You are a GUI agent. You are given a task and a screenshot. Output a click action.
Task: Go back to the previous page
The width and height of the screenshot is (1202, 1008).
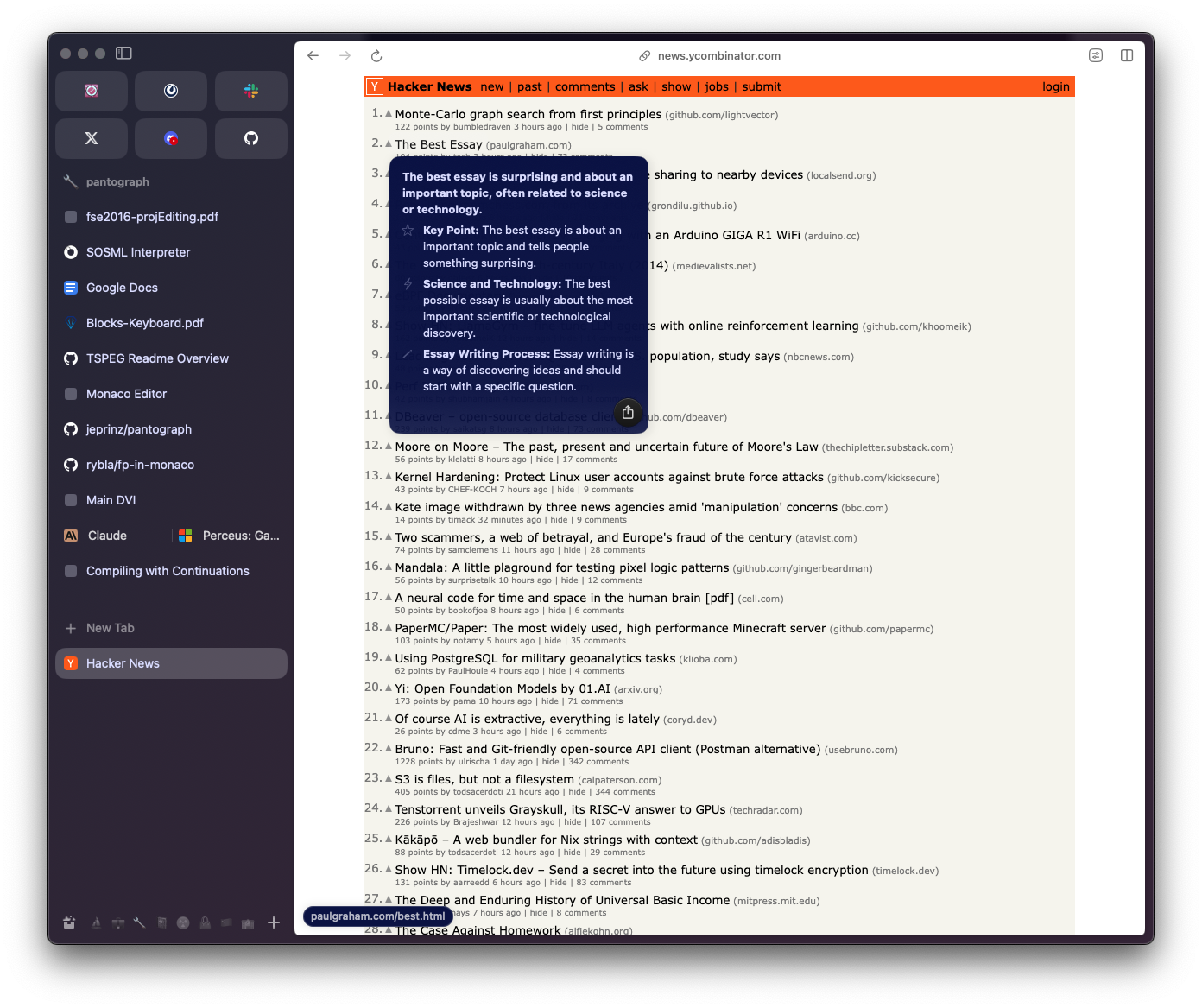tap(313, 56)
